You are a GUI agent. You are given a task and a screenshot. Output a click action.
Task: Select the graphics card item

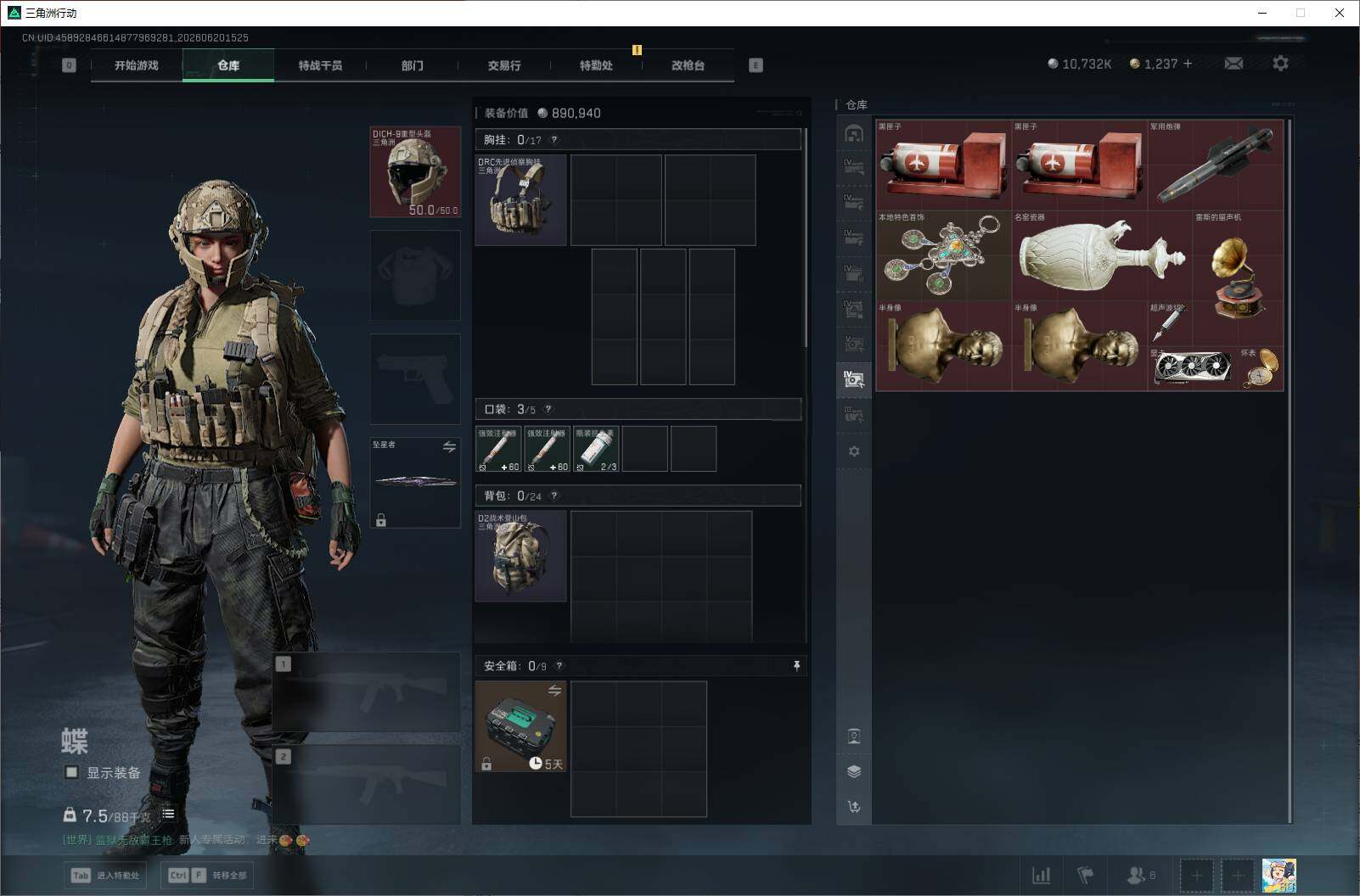(1193, 368)
